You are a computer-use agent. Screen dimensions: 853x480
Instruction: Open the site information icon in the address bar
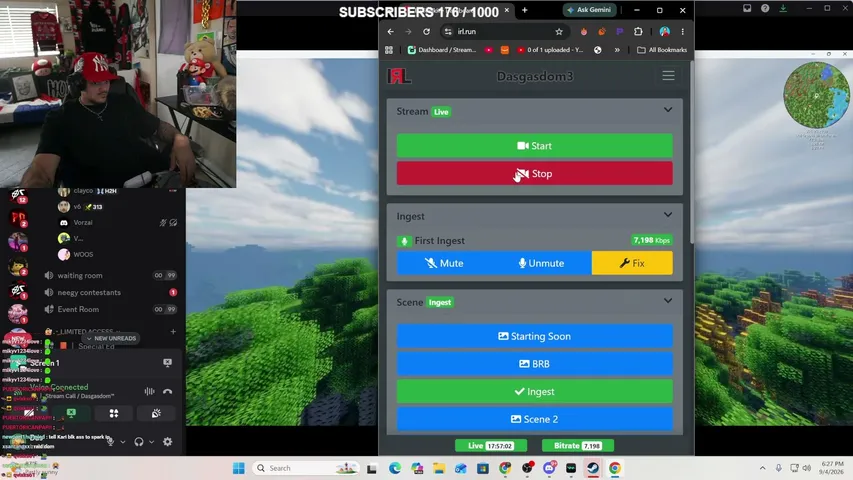(448, 32)
